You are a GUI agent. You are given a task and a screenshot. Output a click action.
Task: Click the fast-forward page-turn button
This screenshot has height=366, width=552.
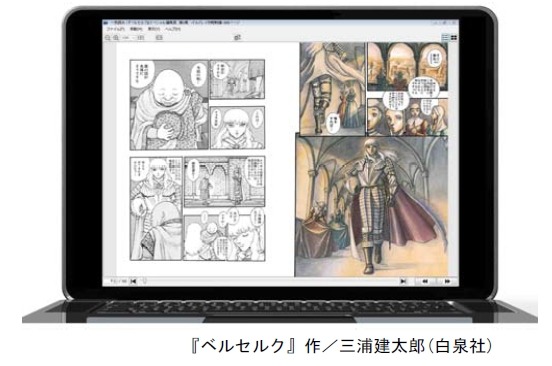(x=447, y=282)
